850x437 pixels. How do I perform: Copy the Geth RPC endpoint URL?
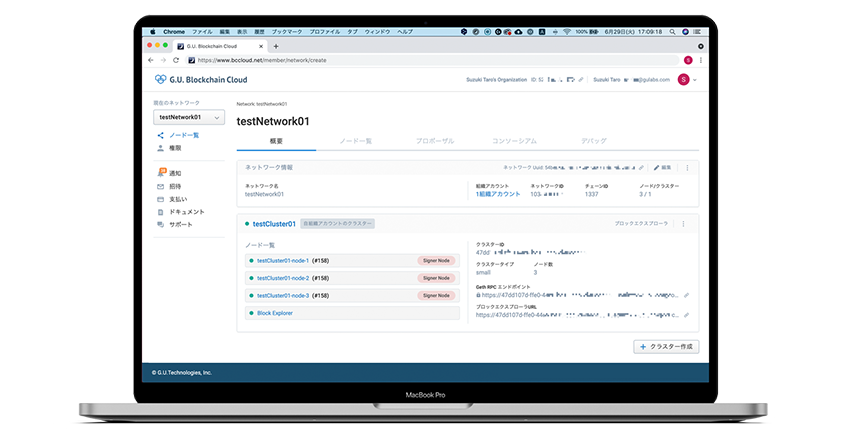click(686, 296)
